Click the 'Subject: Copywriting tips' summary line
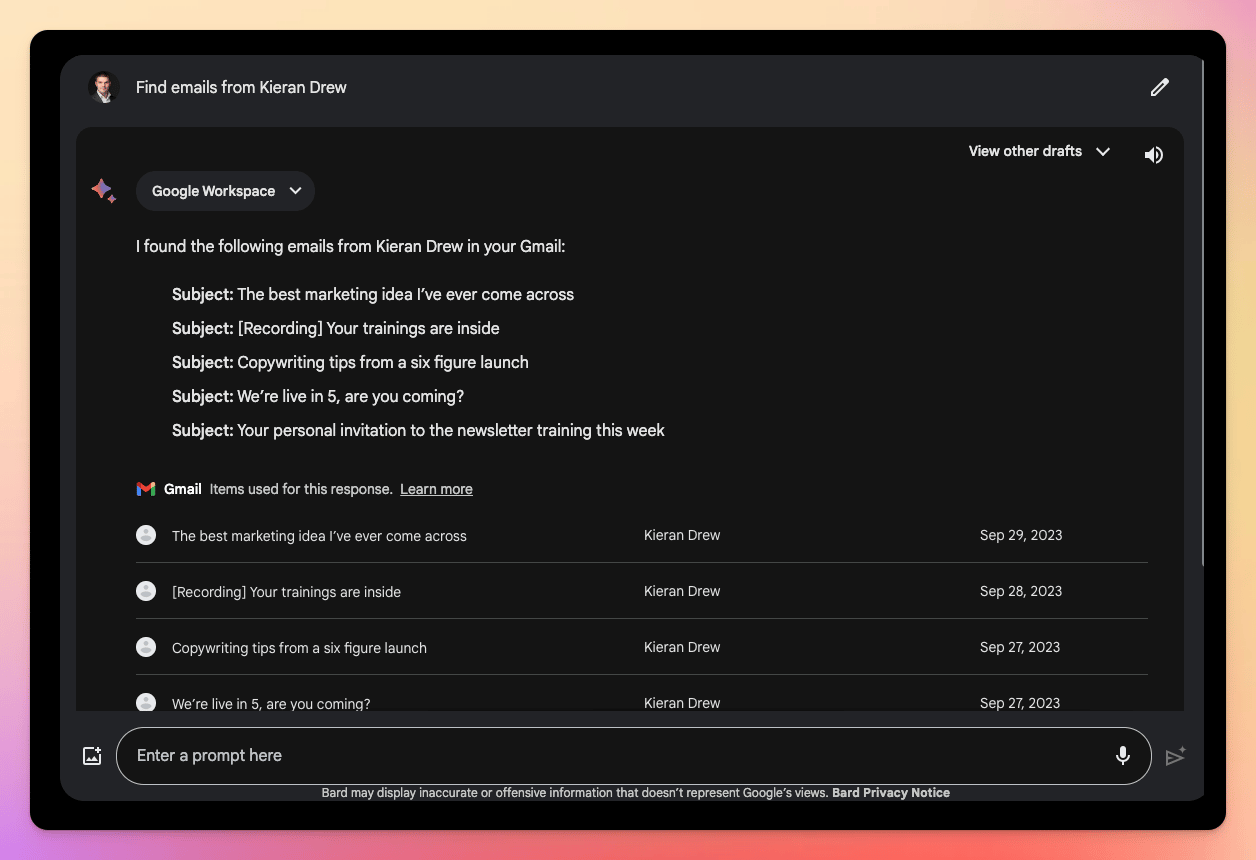The width and height of the screenshot is (1256, 860). tap(350, 362)
